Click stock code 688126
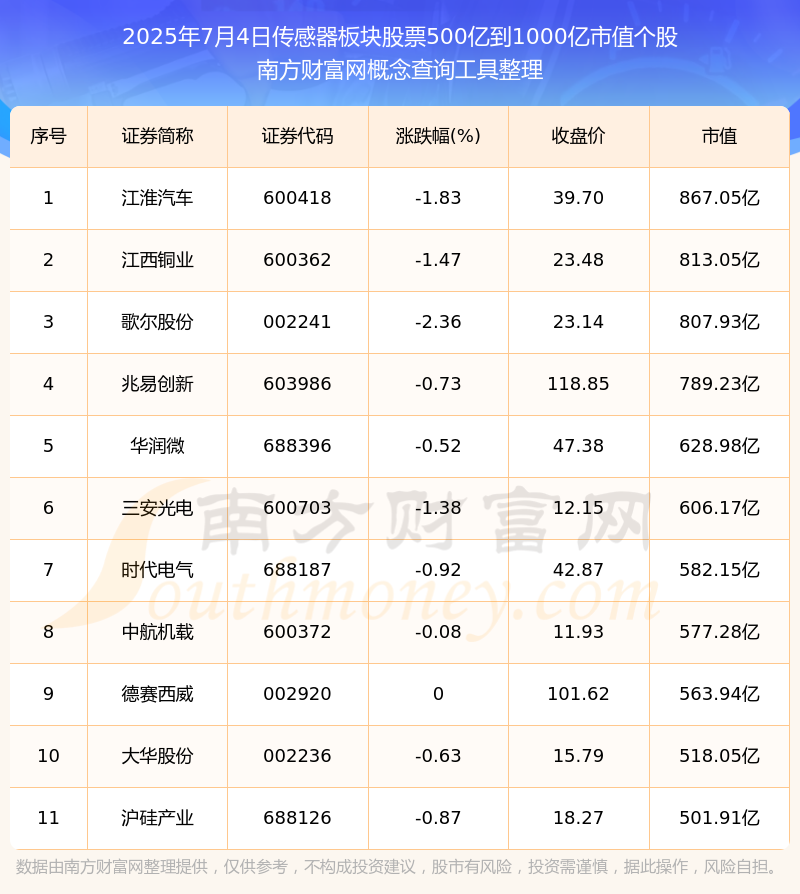The width and height of the screenshot is (800, 894). point(298,818)
